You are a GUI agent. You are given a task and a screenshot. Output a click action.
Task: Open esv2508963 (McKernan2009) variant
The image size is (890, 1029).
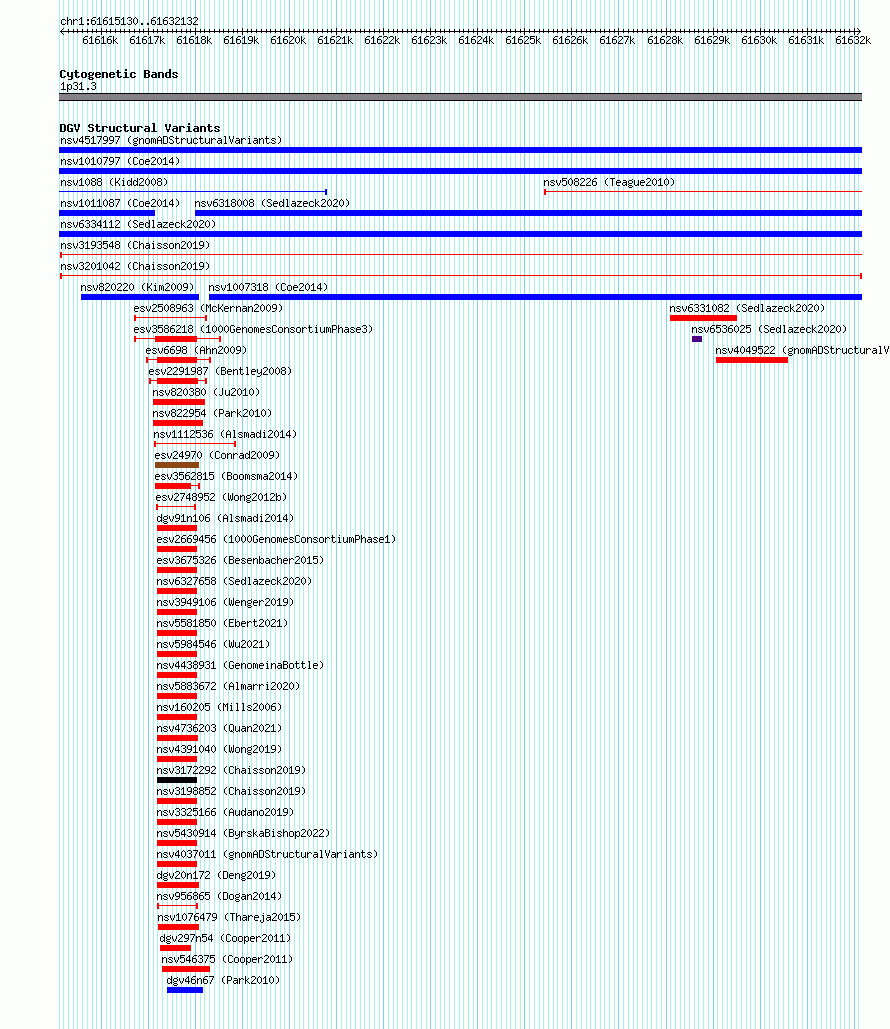pyautogui.click(x=208, y=308)
